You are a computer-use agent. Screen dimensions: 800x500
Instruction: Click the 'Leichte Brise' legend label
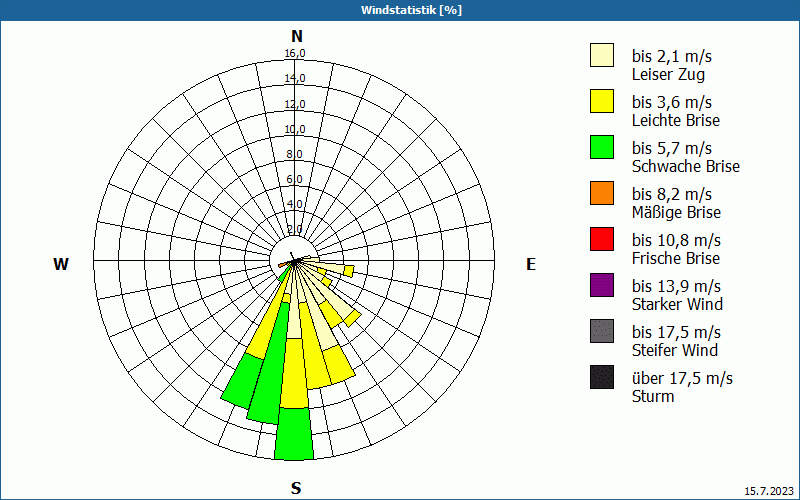[x=676, y=120]
